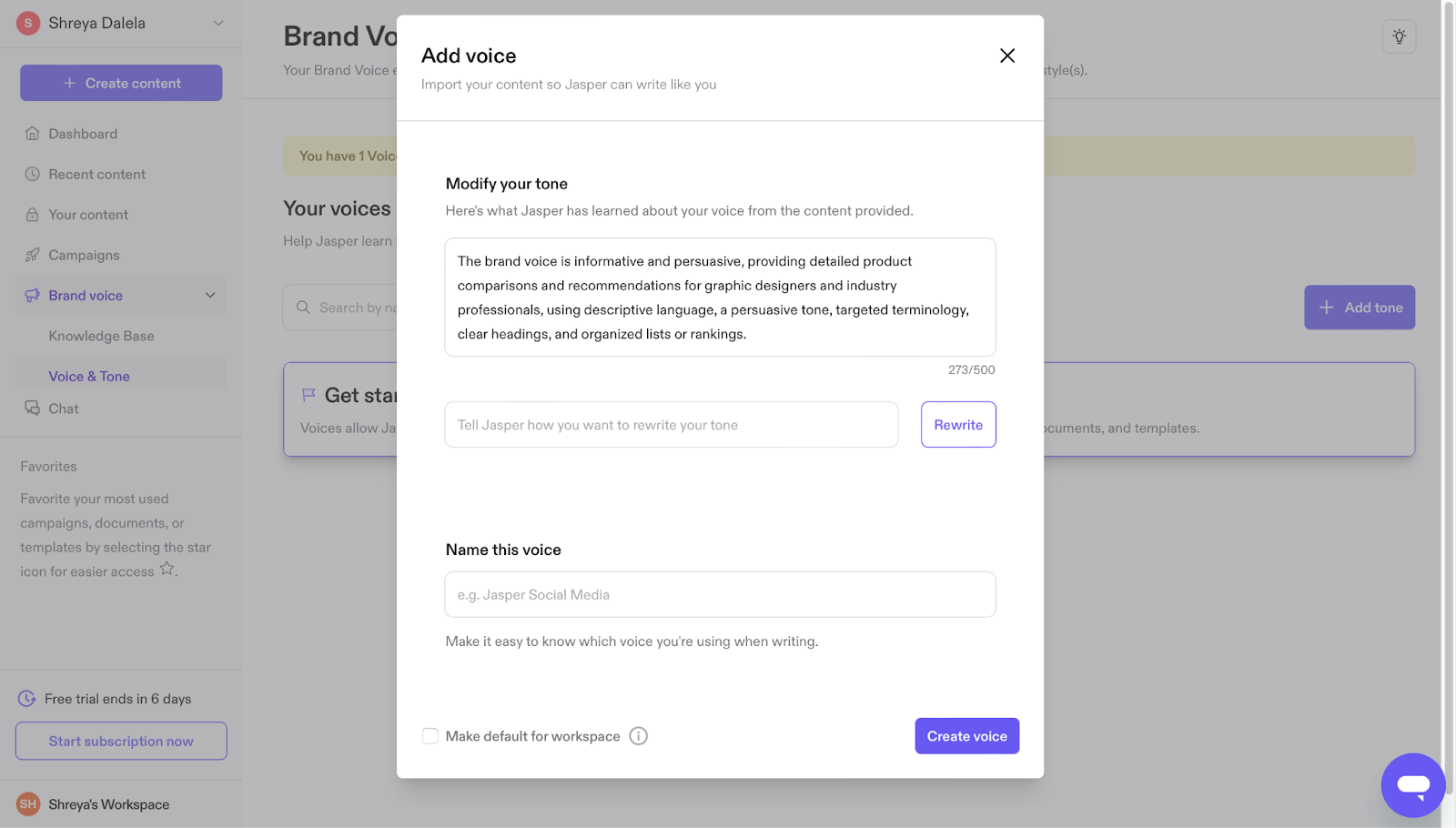Close the Add voice dialog

point(1007,56)
